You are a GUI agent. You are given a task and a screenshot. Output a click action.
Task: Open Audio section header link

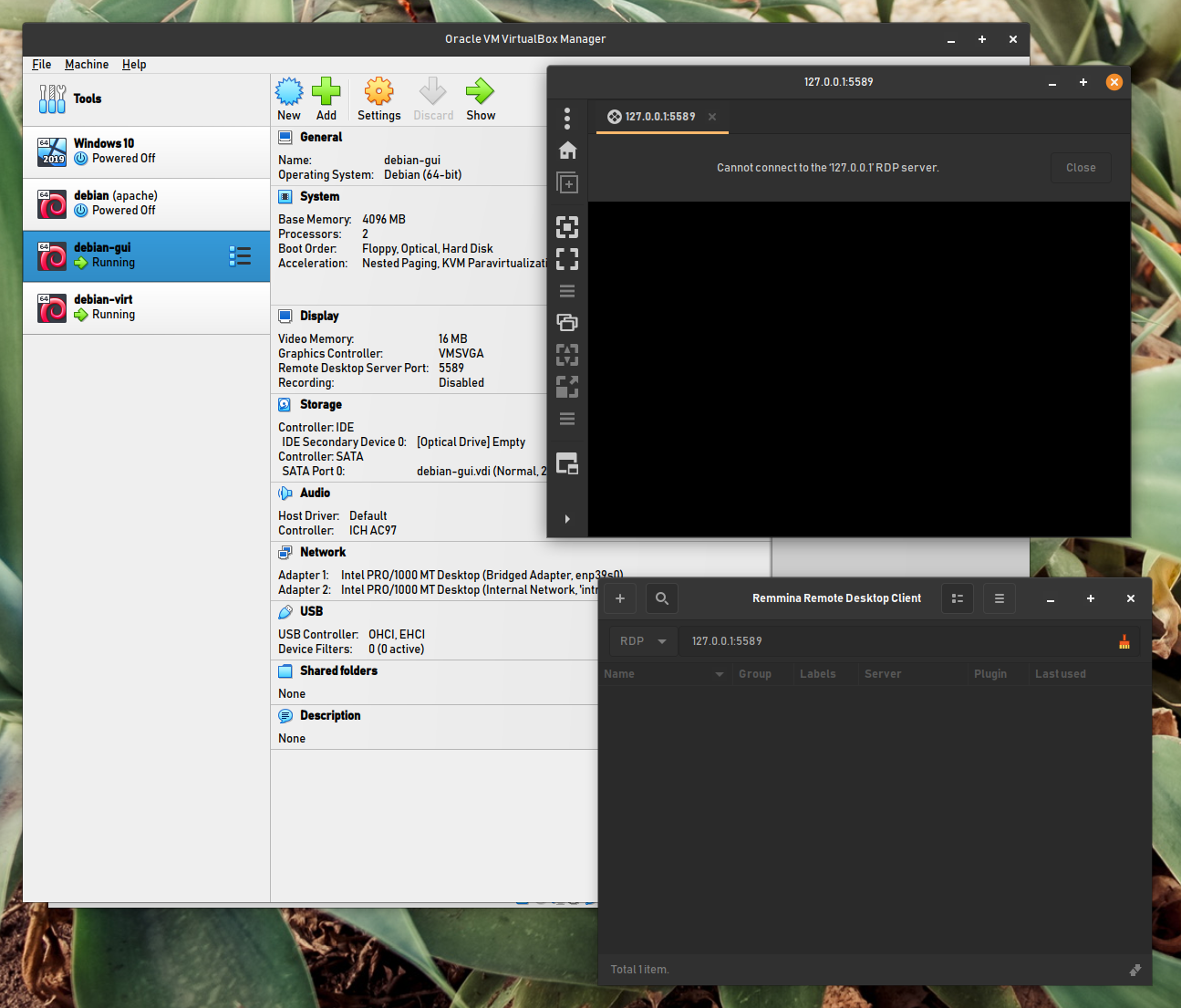coord(316,494)
